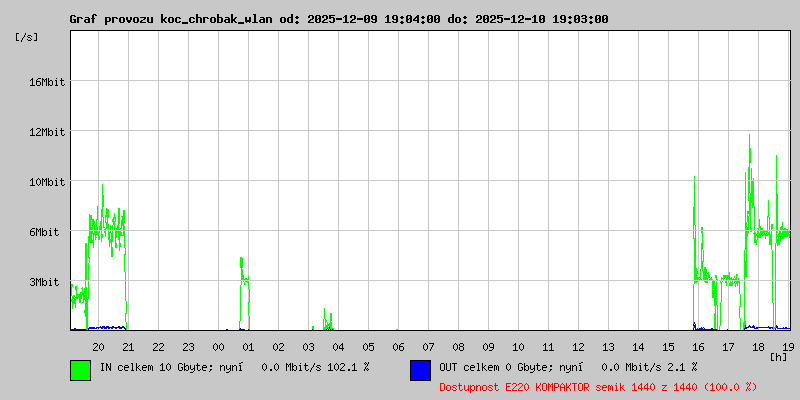
Task: Click the '08' hour label on the x-axis
Action: click(x=458, y=347)
